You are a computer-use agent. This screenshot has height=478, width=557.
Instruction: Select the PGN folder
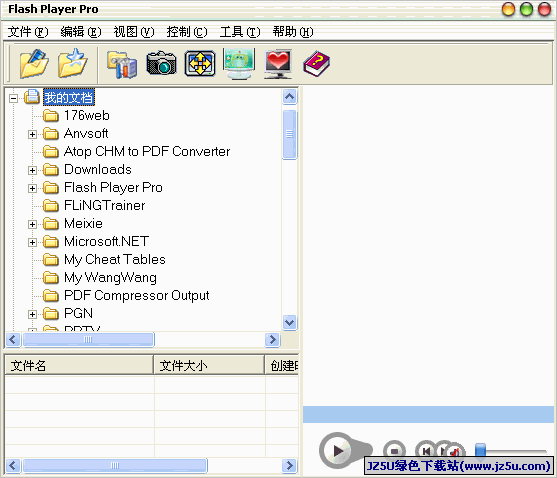tap(78, 314)
